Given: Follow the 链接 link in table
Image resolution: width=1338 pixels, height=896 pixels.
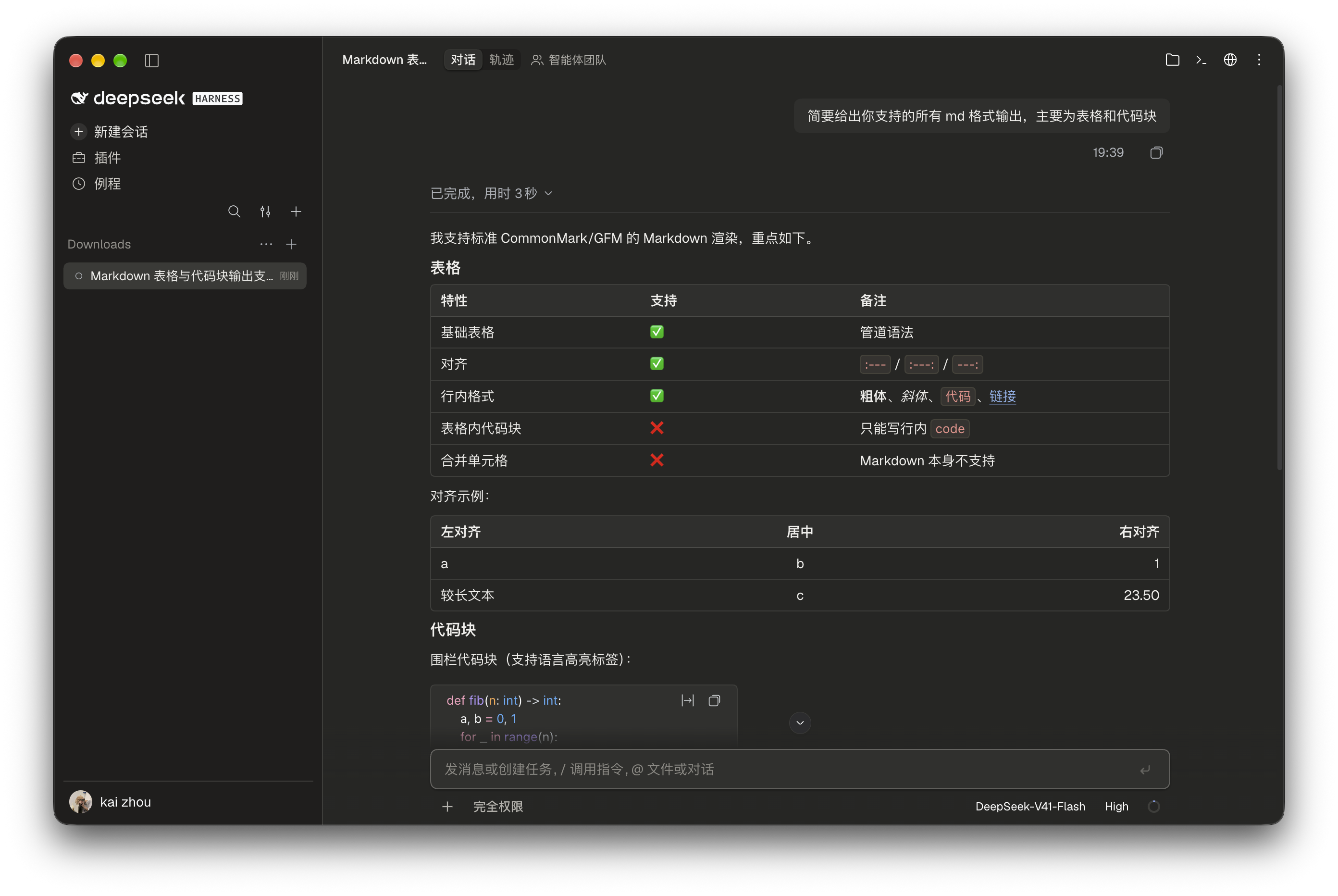Looking at the screenshot, I should click(x=1003, y=396).
